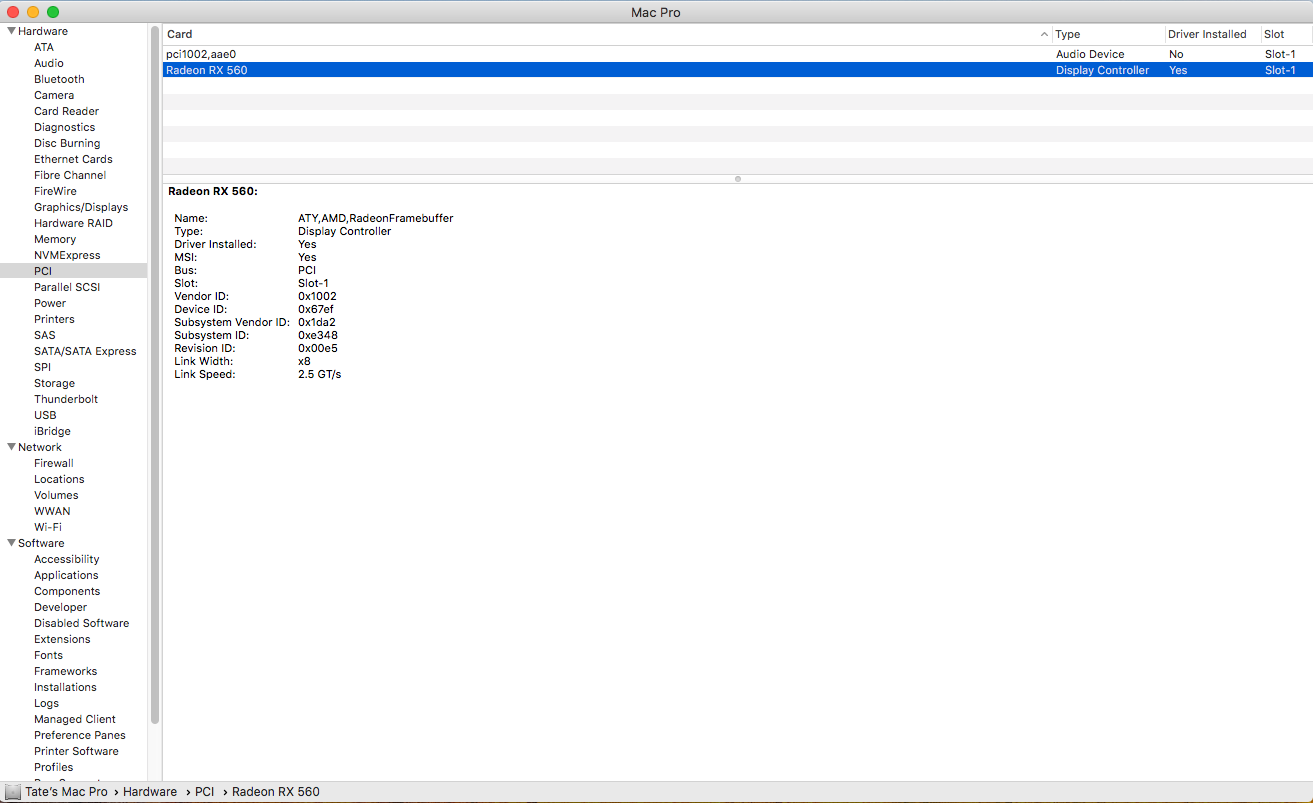The height and width of the screenshot is (803, 1313).
Task: Select ATA in the sidebar
Action: point(44,47)
